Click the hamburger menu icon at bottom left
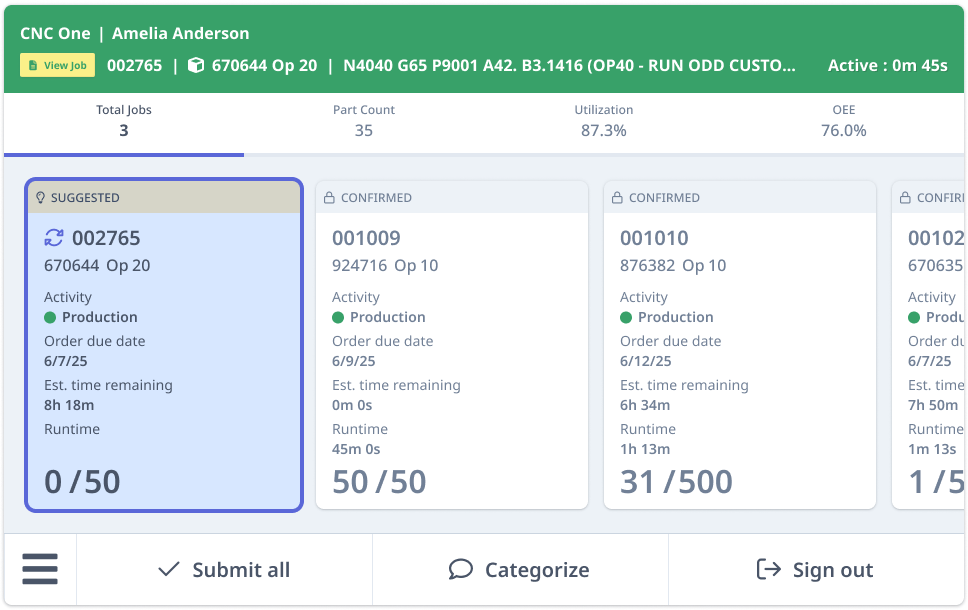The height and width of the screenshot is (610, 968). click(40, 568)
